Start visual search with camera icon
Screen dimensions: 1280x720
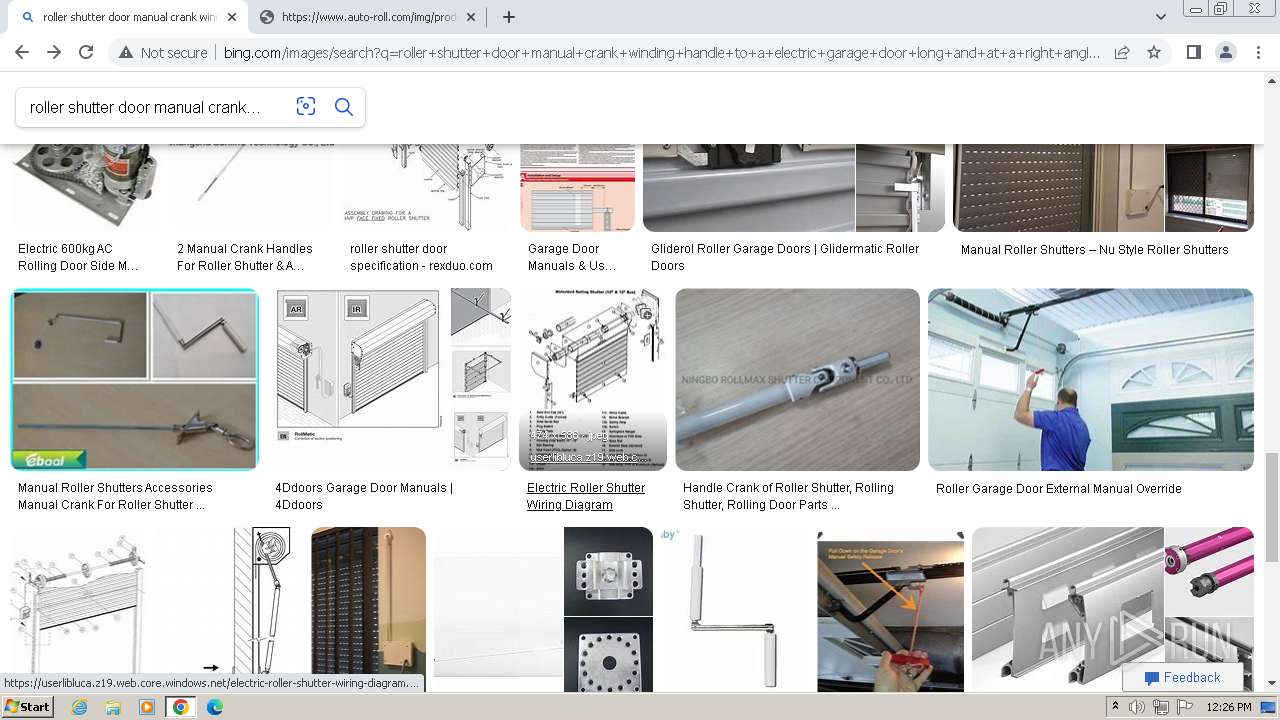pyautogui.click(x=306, y=107)
